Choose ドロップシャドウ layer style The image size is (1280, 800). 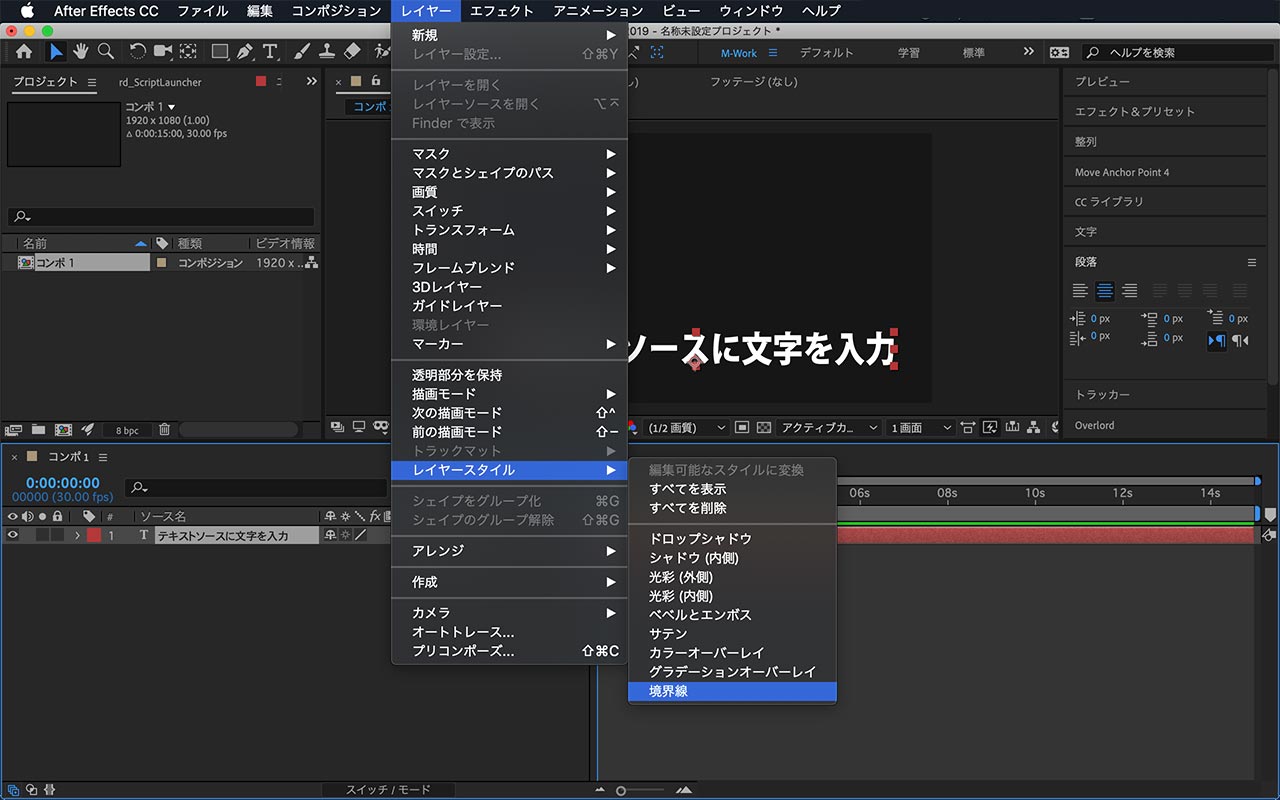pos(732,539)
